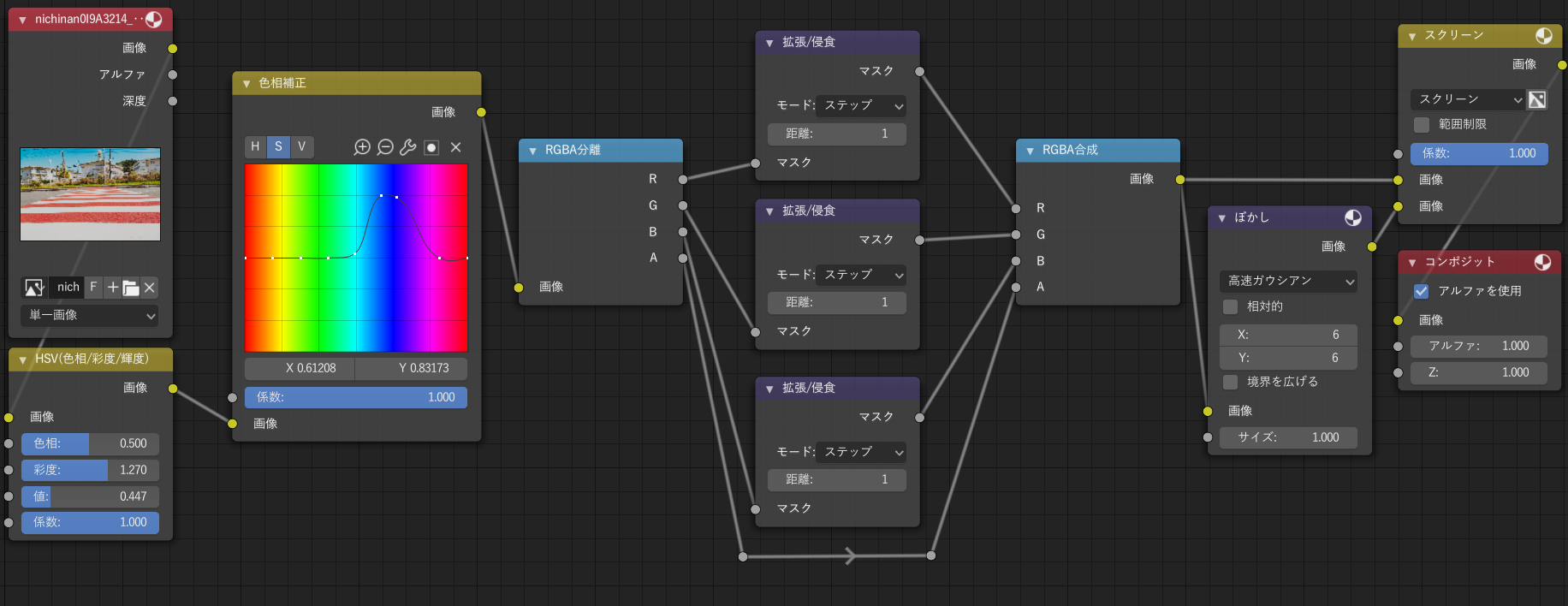This screenshot has height=606, width=1568.
Task: Select the V channel button in 色相補正
Action: pyautogui.click(x=301, y=146)
